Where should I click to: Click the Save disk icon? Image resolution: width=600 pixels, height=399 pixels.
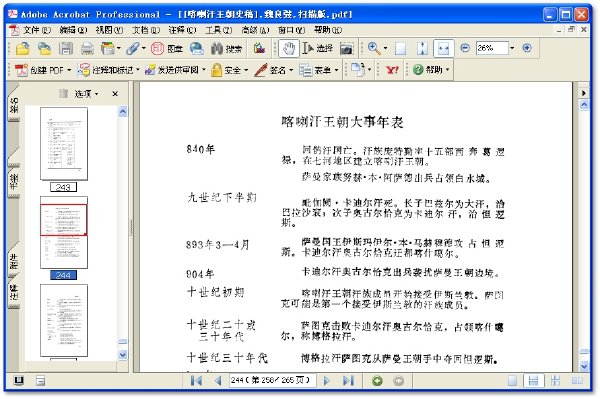point(66,49)
